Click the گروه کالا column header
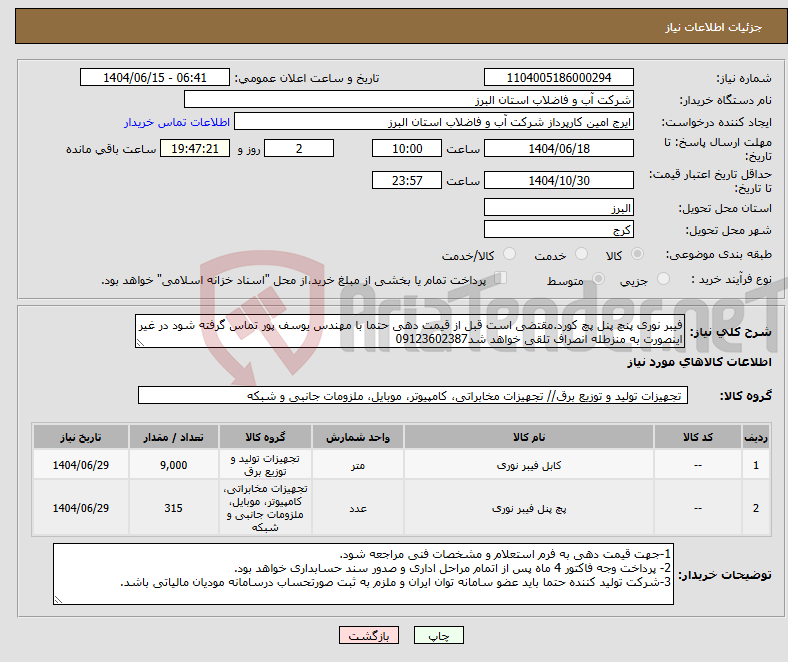 265,437
